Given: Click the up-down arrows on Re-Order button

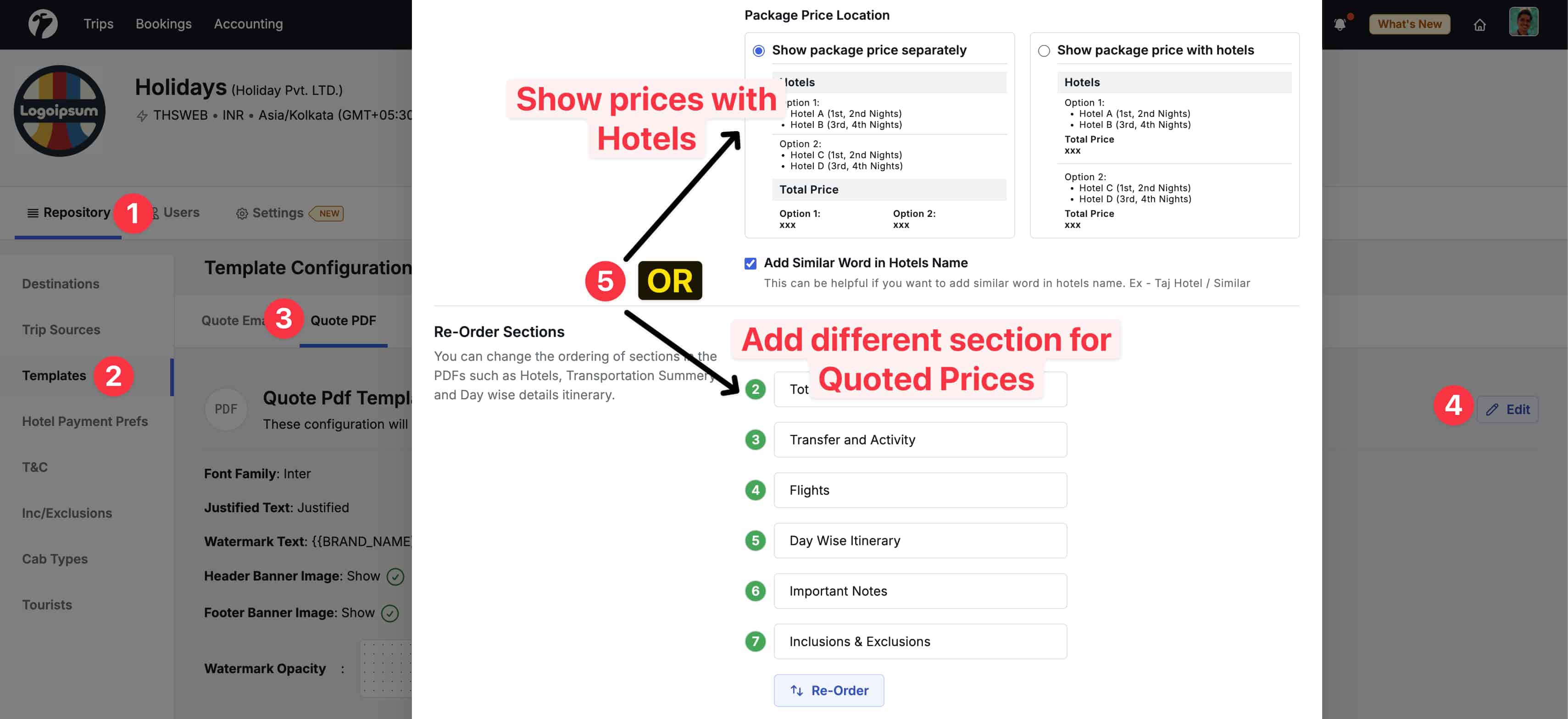Looking at the screenshot, I should click(x=796, y=691).
